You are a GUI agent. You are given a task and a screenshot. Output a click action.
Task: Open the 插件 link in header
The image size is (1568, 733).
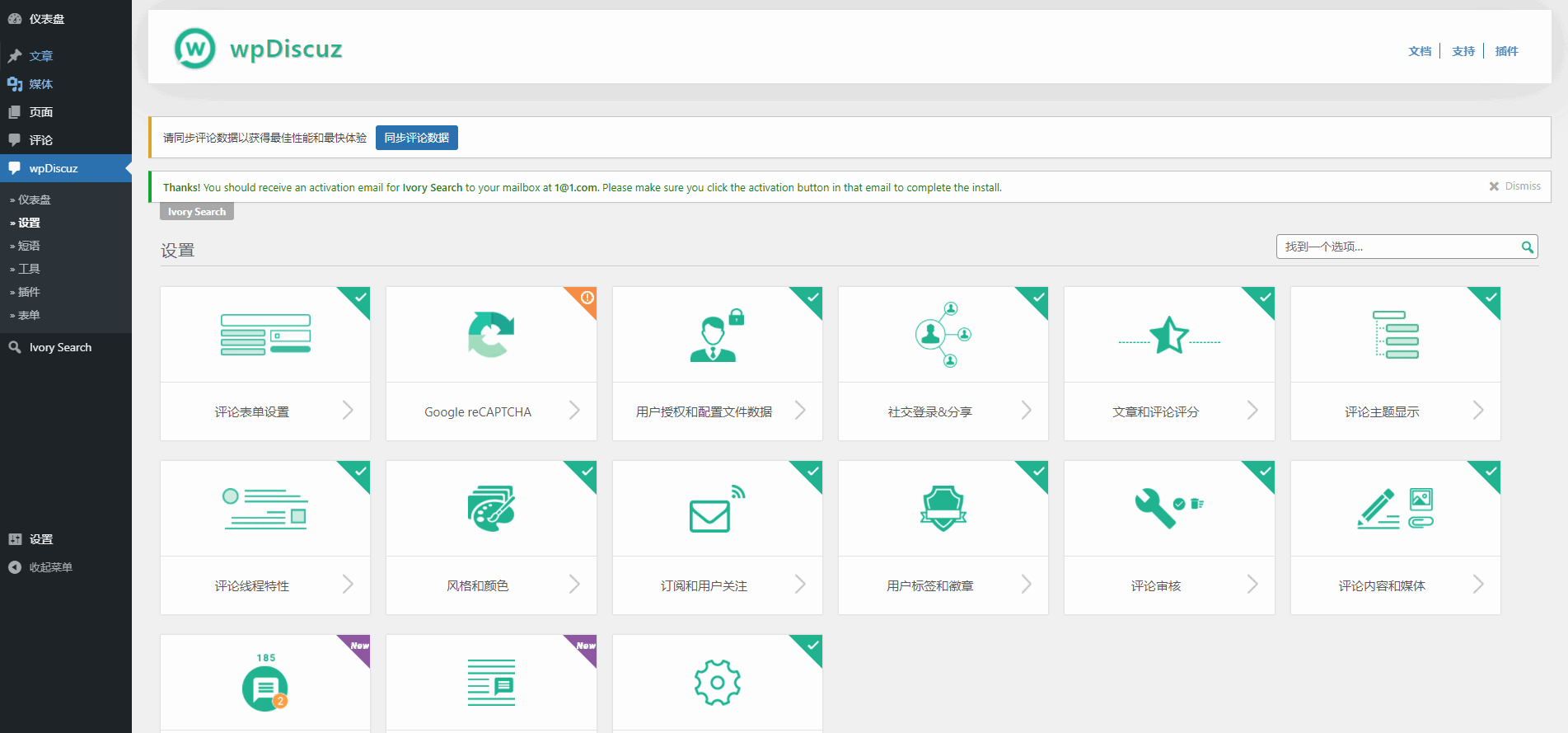(x=1506, y=51)
